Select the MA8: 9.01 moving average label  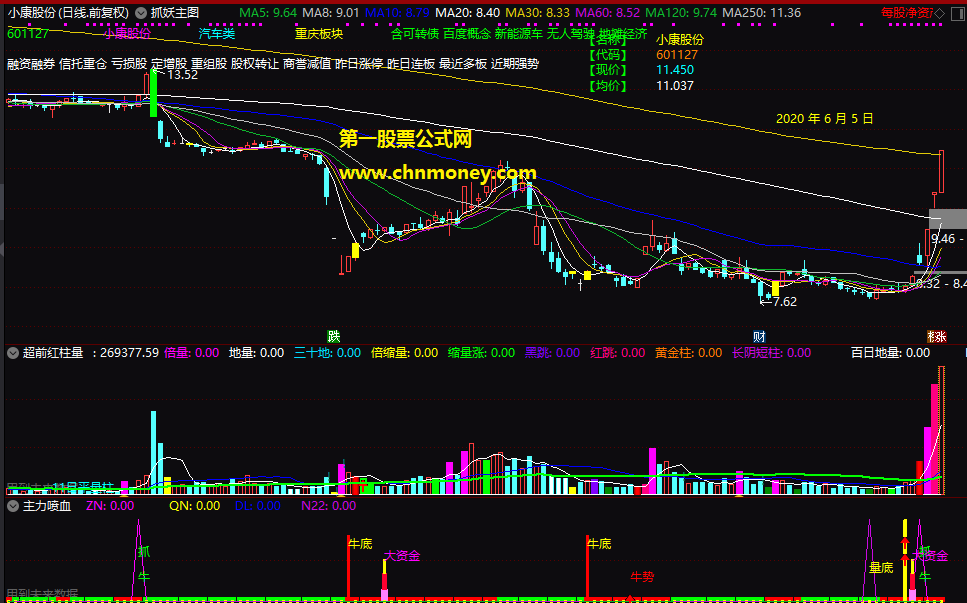331,13
